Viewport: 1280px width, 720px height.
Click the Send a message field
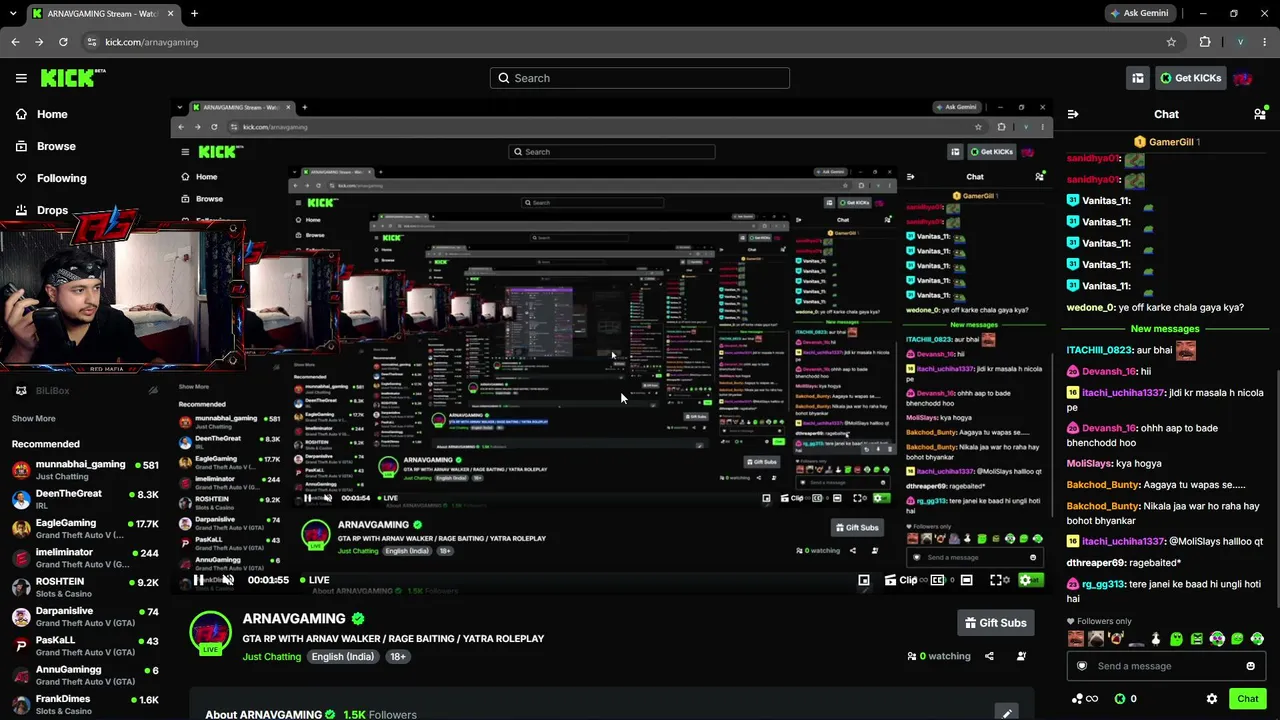pyautogui.click(x=1165, y=666)
